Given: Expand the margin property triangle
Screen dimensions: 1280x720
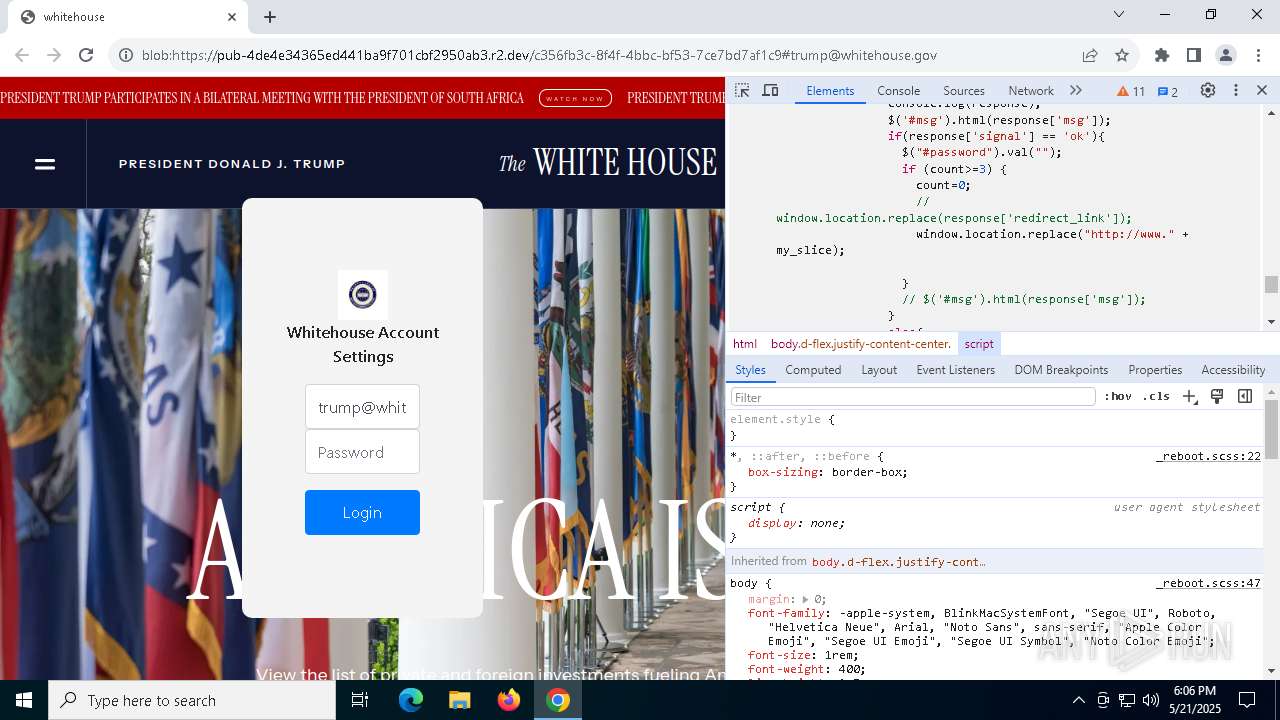Looking at the screenshot, I should pyautogui.click(x=806, y=599).
